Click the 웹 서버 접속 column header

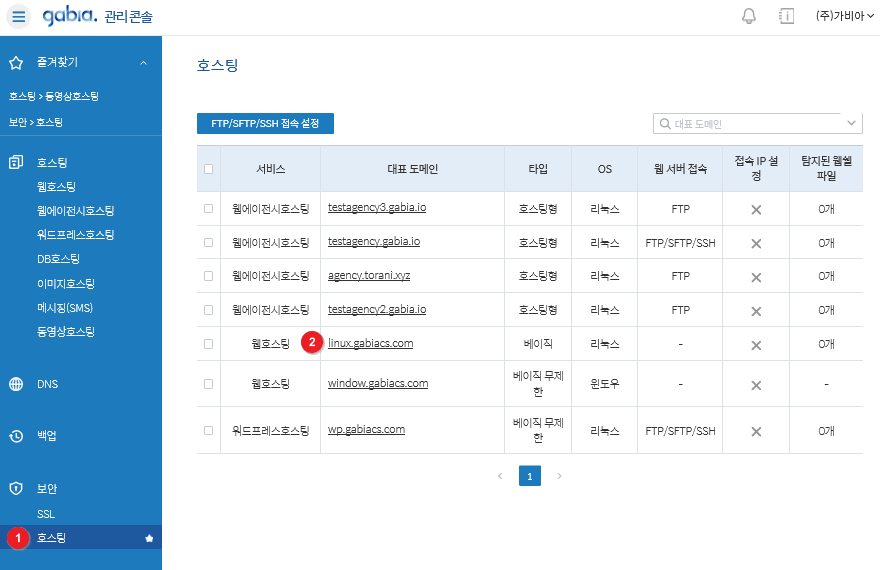tap(680, 169)
